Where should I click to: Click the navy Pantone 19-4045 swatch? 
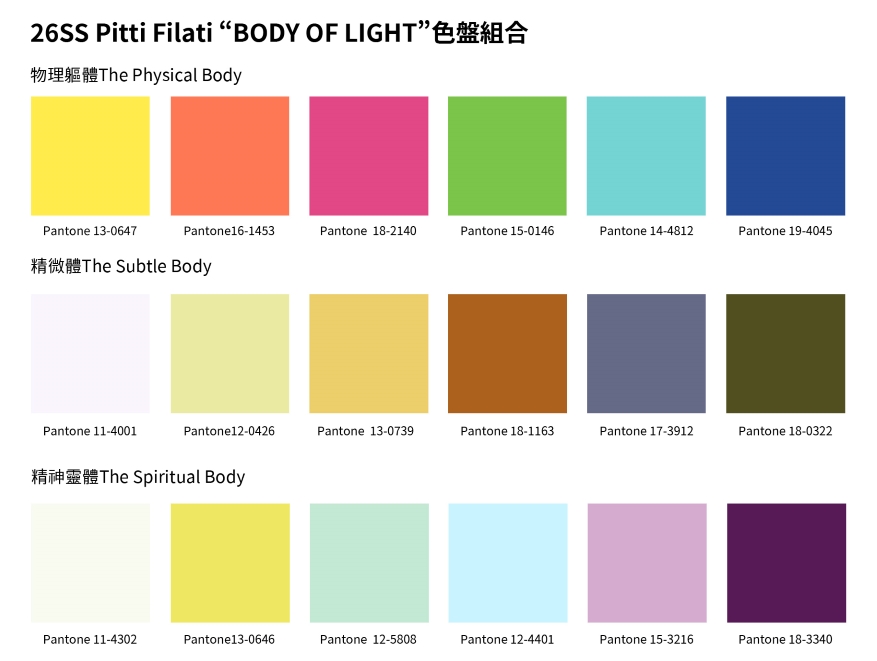tap(785, 156)
